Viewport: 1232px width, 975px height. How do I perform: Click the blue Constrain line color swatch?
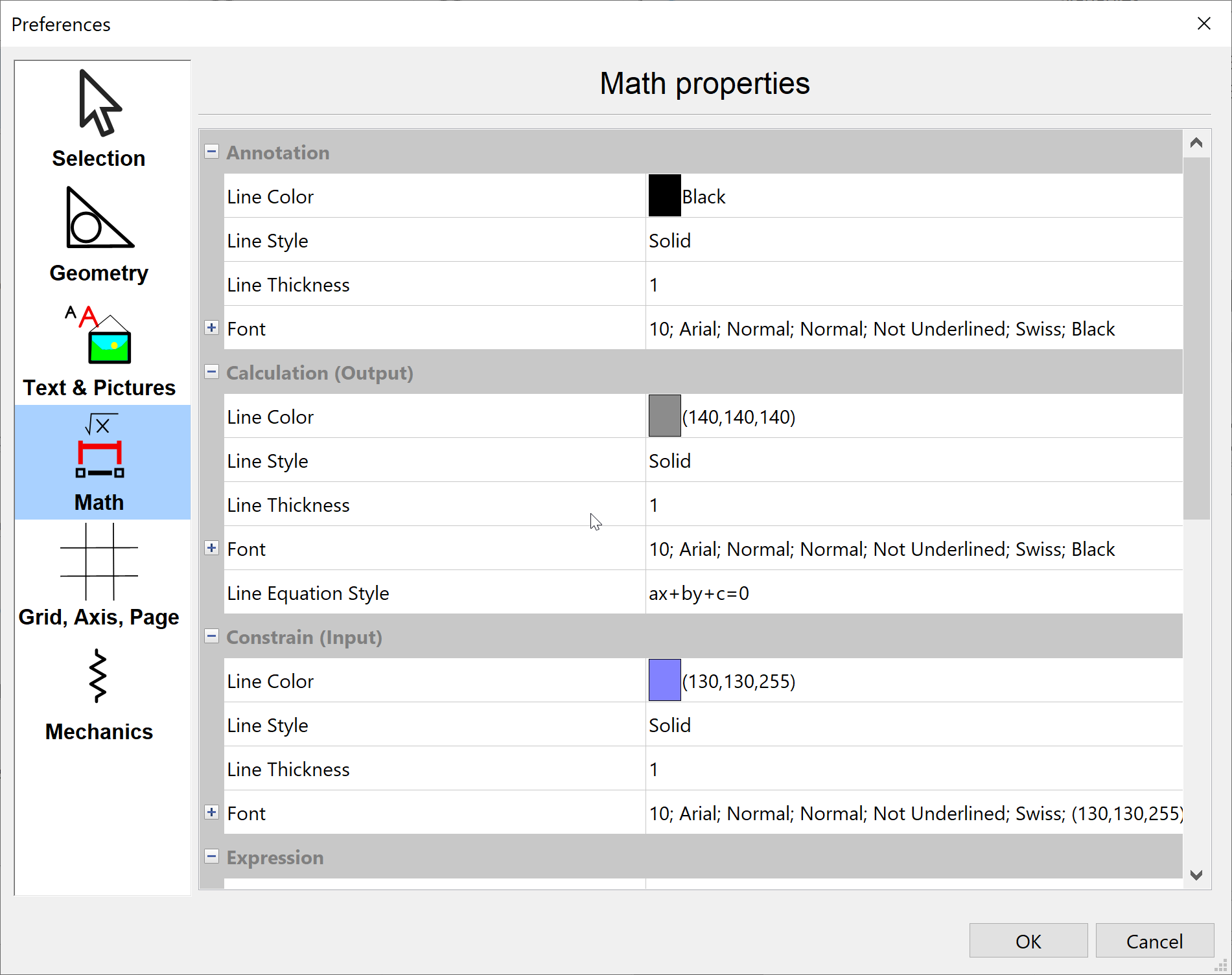tap(664, 680)
